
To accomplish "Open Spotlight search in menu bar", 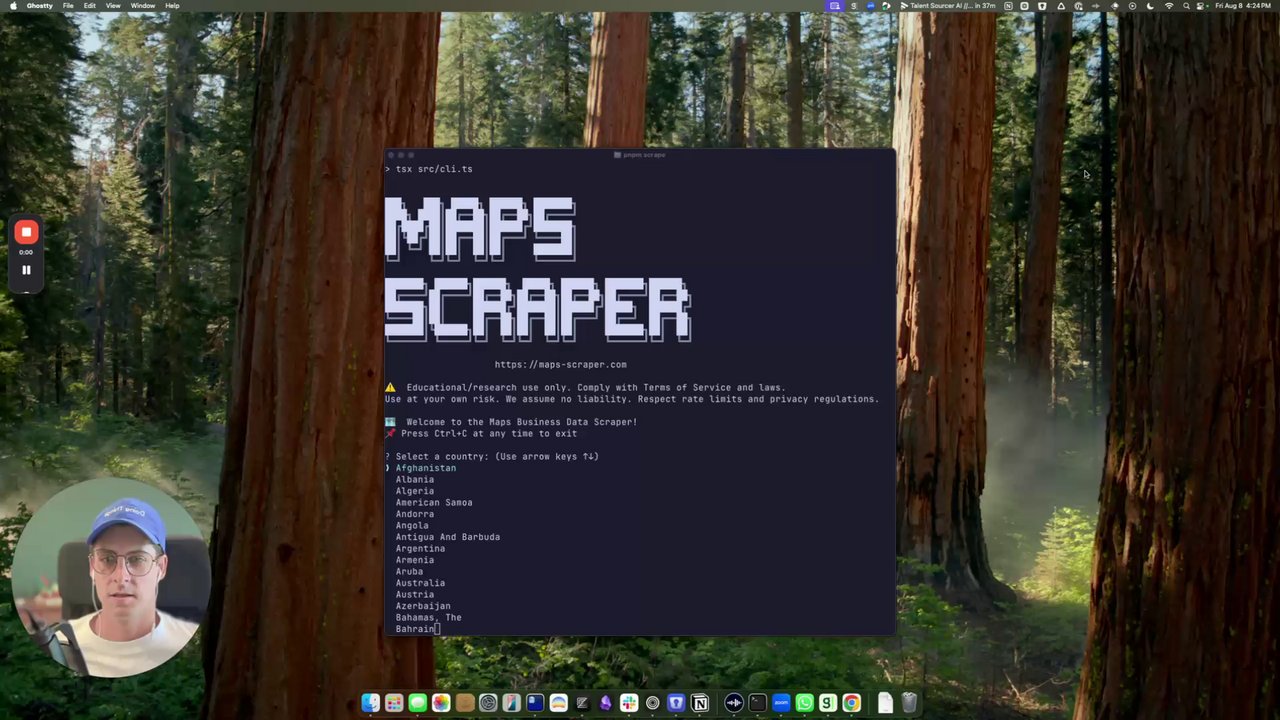I will click(1187, 6).
